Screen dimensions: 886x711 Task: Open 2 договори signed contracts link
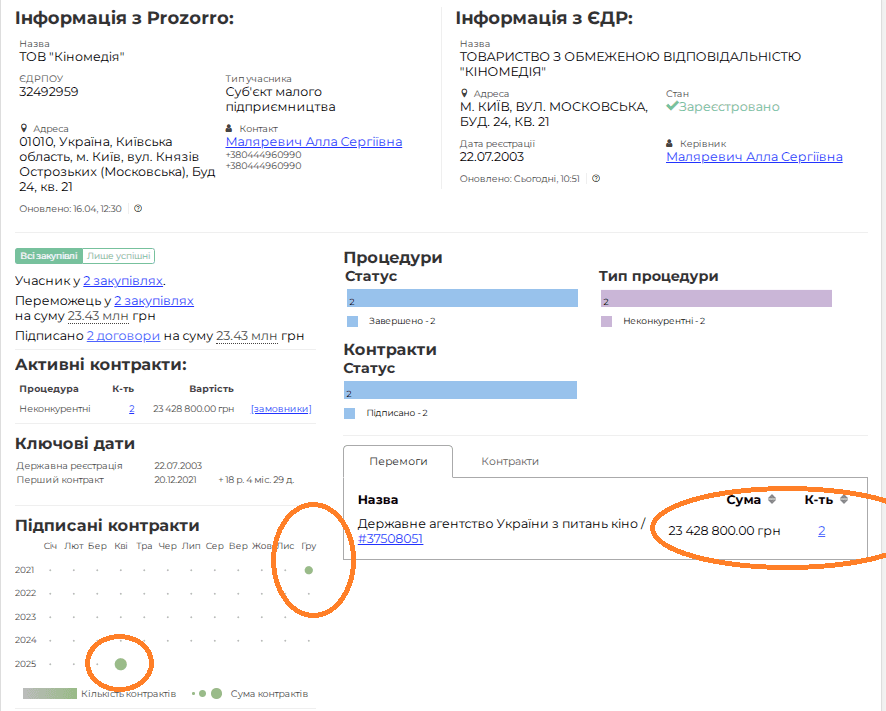pos(123,336)
